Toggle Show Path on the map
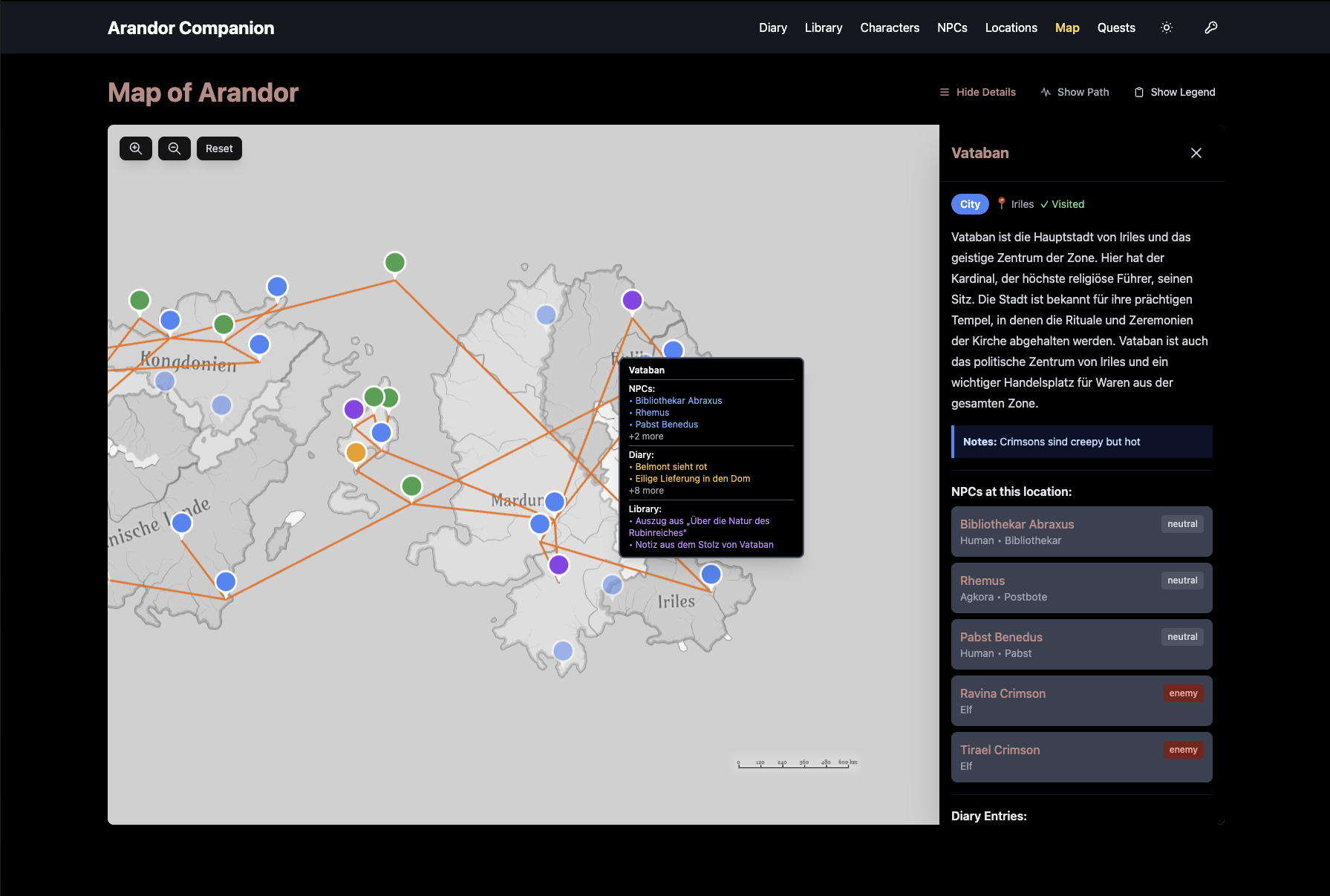Viewport: 1330px width, 896px height. click(x=1075, y=92)
